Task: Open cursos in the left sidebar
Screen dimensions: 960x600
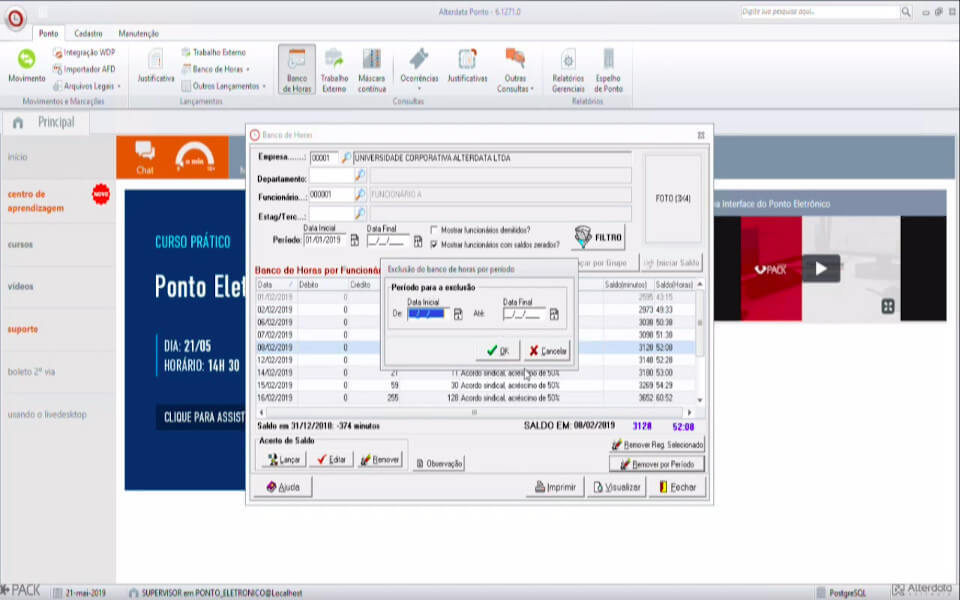Action: (x=20, y=244)
